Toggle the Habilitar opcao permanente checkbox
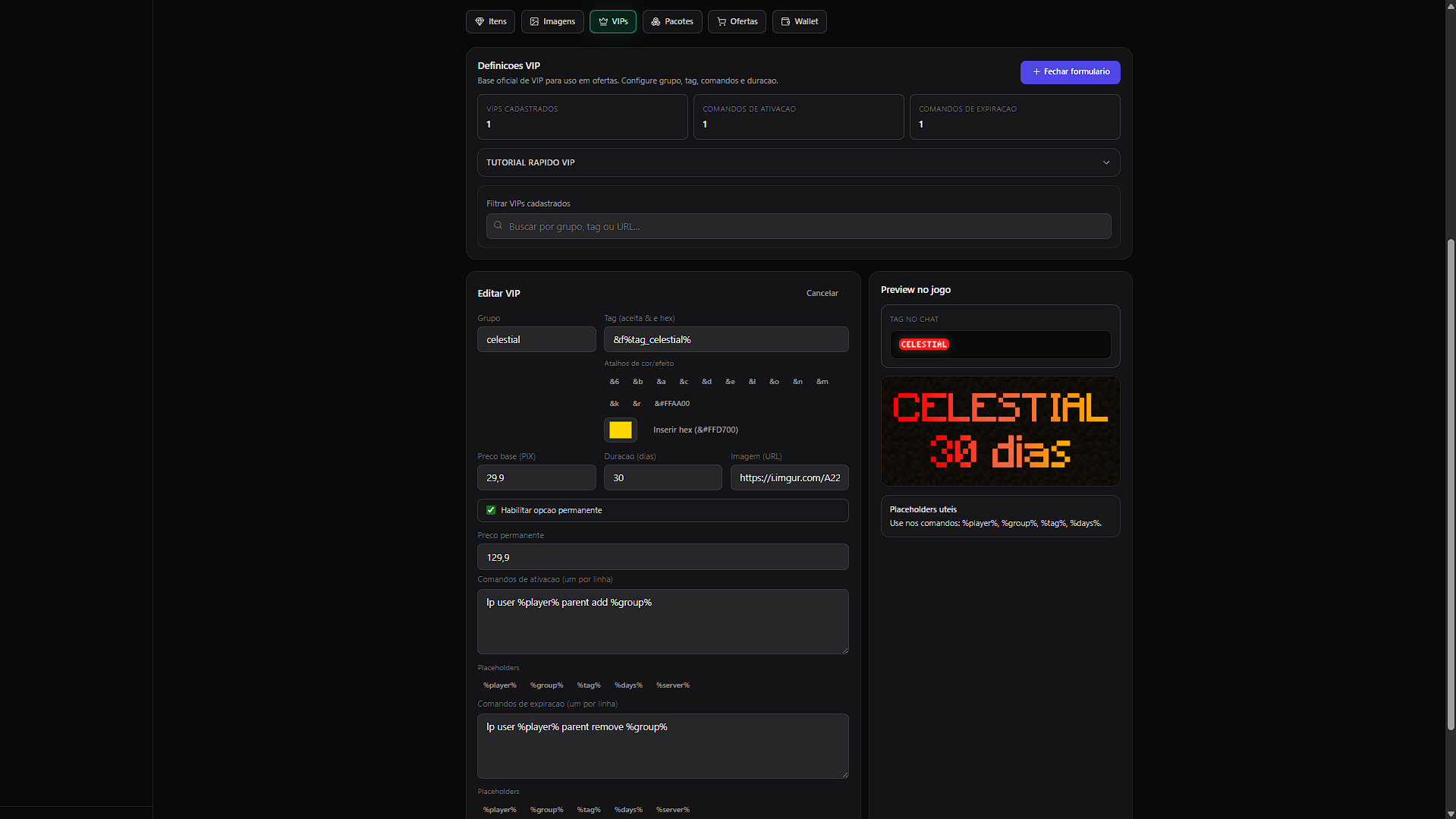The image size is (1456, 819). pyautogui.click(x=491, y=510)
